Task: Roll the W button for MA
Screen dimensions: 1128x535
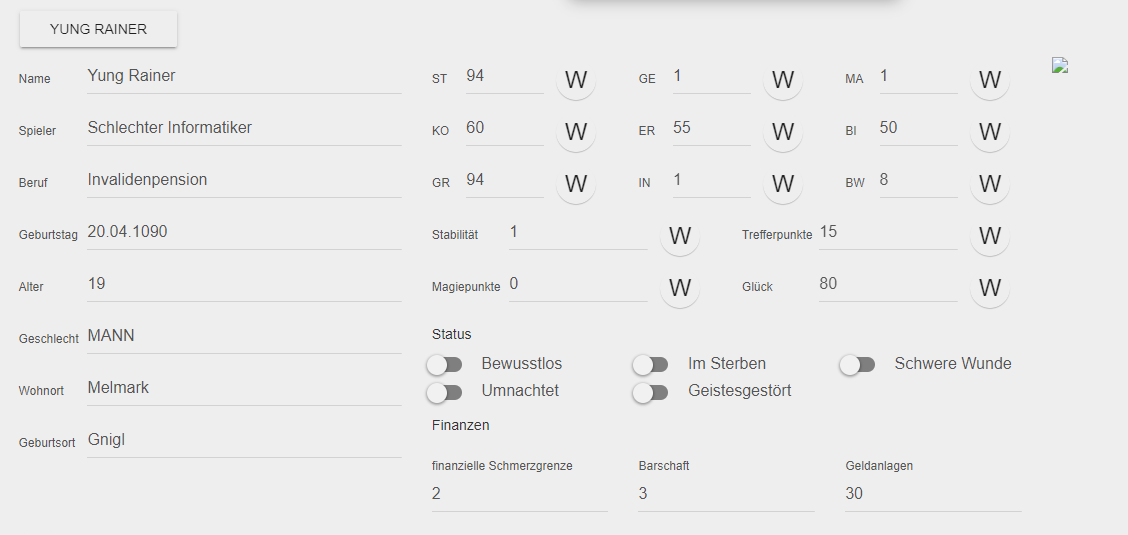Action: 990,80
